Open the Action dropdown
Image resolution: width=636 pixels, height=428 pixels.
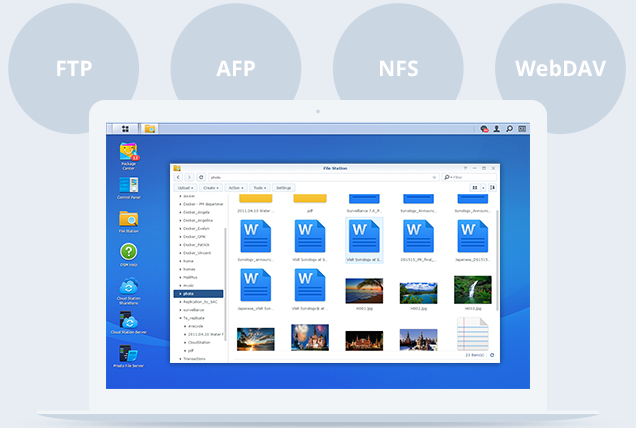[x=236, y=188]
